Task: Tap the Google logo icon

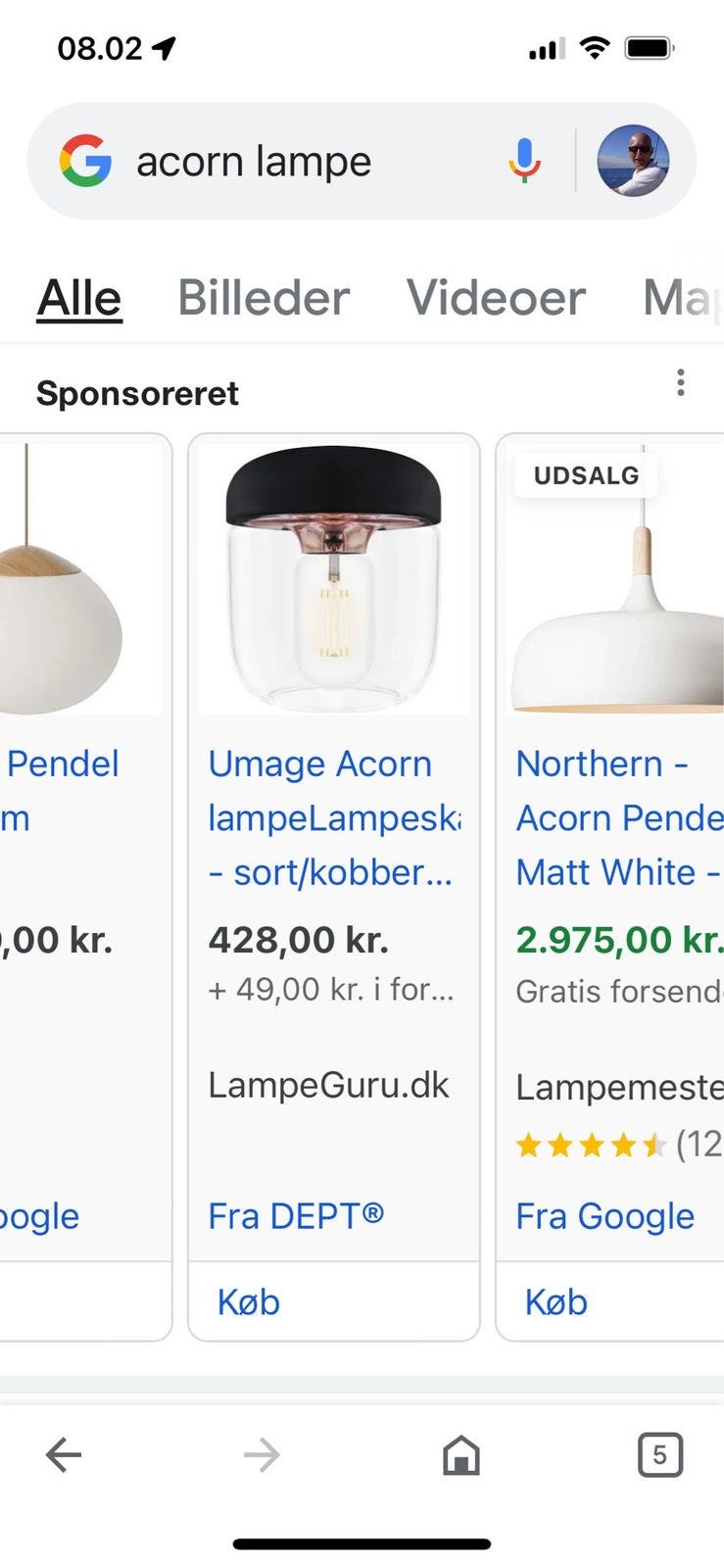Action: (85, 161)
